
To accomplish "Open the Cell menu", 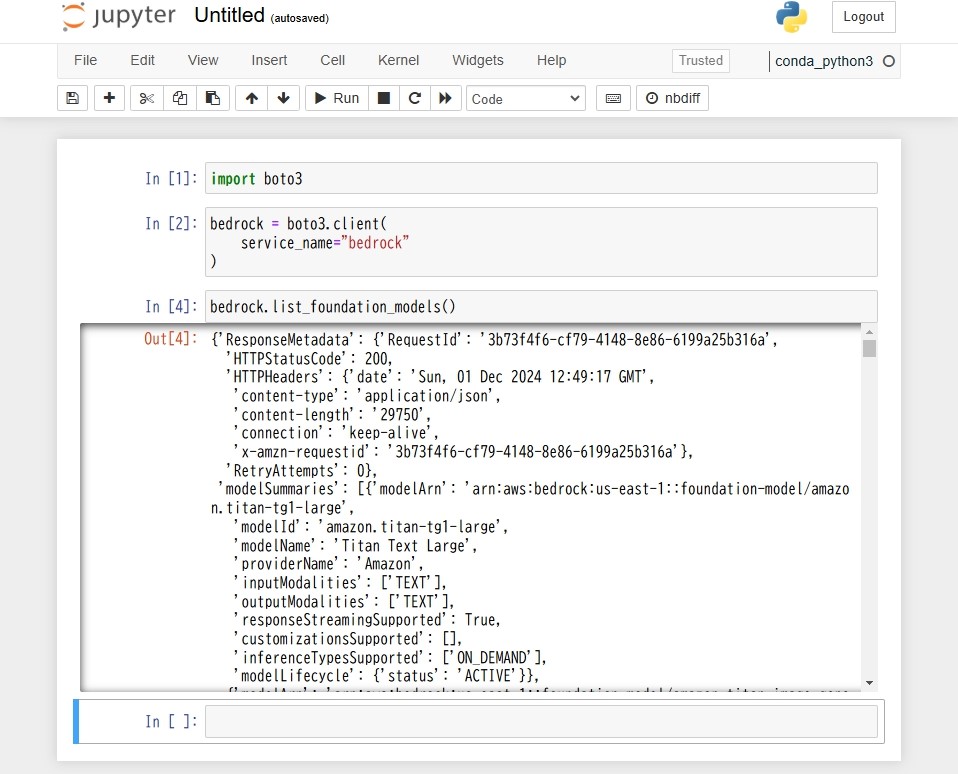I will tap(332, 60).
